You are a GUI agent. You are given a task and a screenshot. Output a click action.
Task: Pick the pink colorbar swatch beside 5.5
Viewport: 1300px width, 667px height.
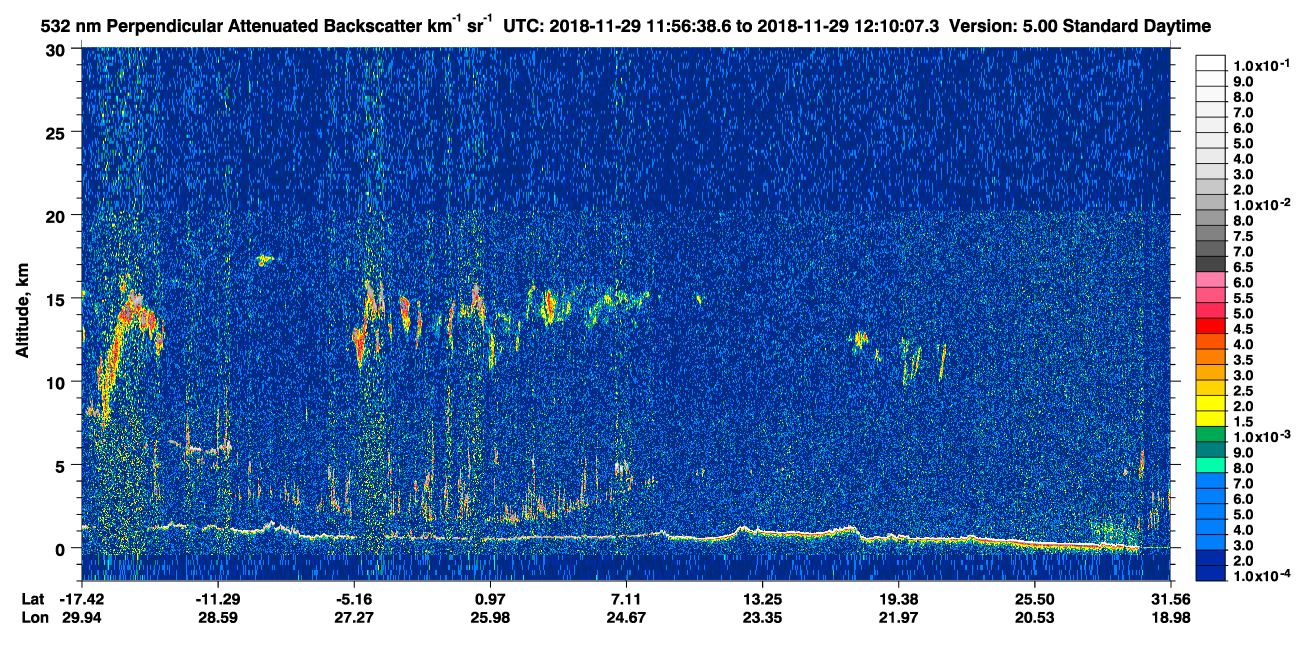click(x=1211, y=295)
